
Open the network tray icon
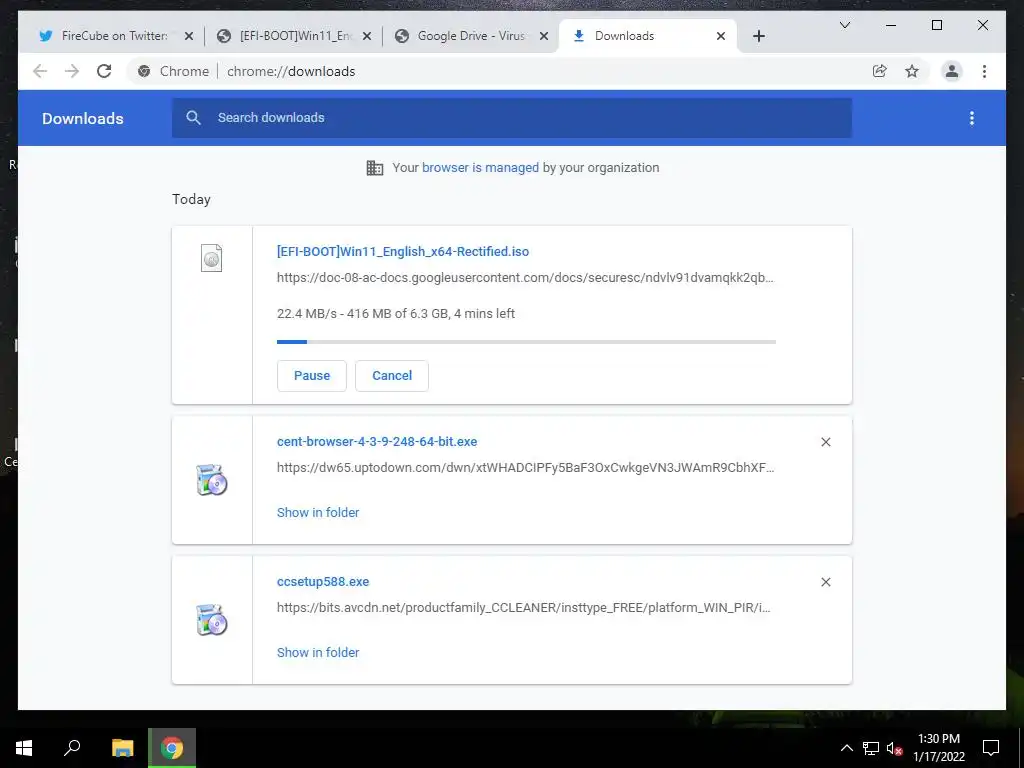(871, 748)
